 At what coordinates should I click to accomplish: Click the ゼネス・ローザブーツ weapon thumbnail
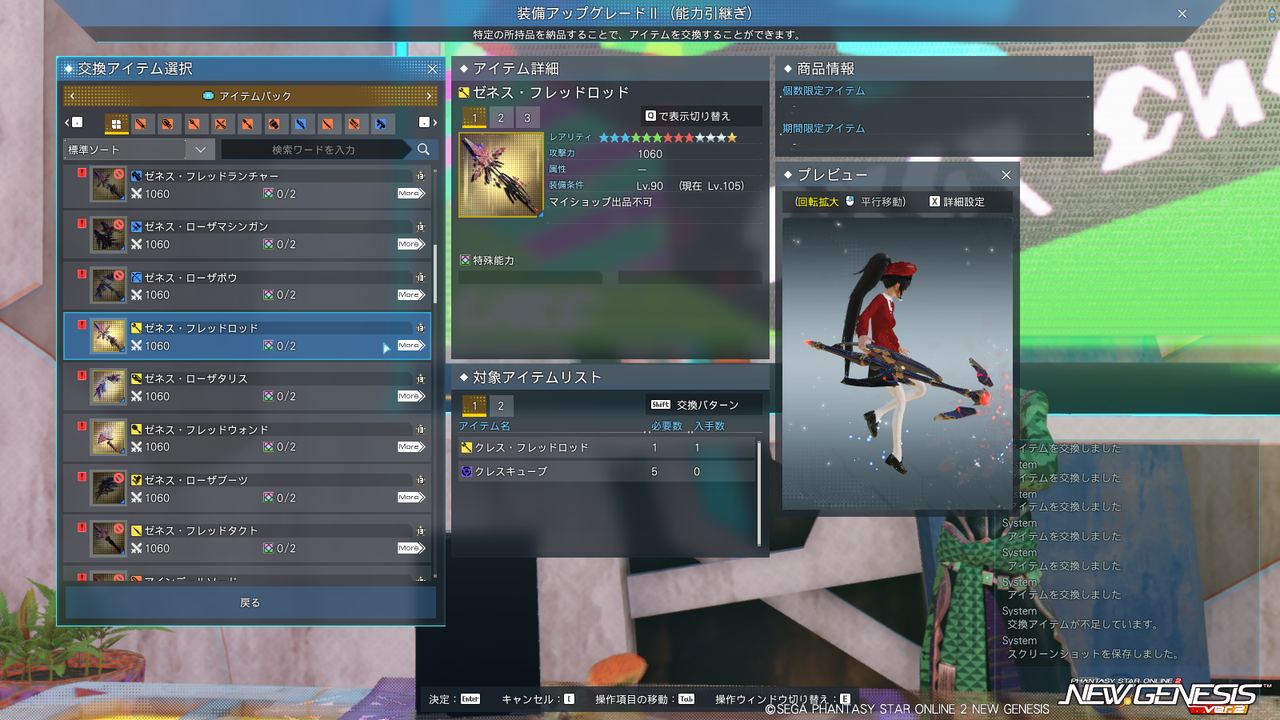point(108,489)
